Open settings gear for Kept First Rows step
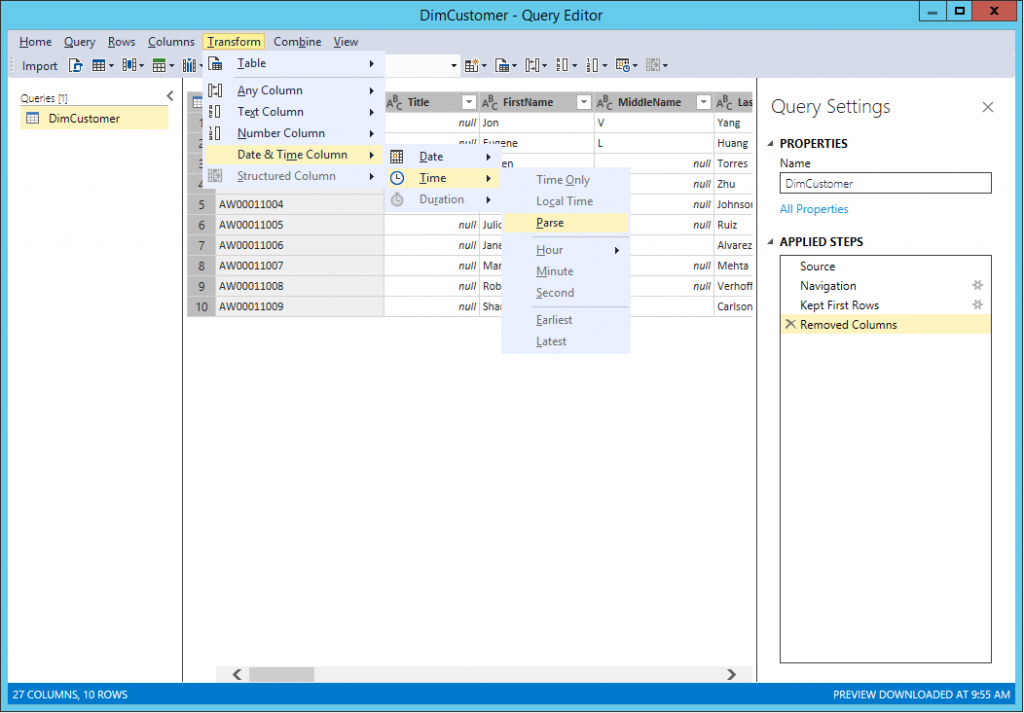 pyautogui.click(x=978, y=305)
